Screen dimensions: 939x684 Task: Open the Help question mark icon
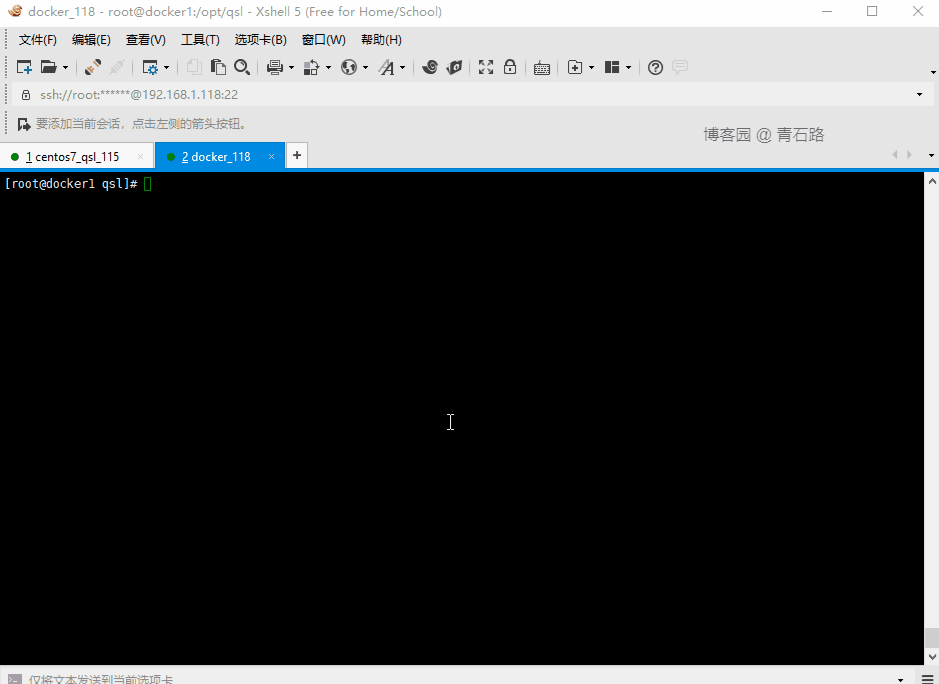click(656, 67)
